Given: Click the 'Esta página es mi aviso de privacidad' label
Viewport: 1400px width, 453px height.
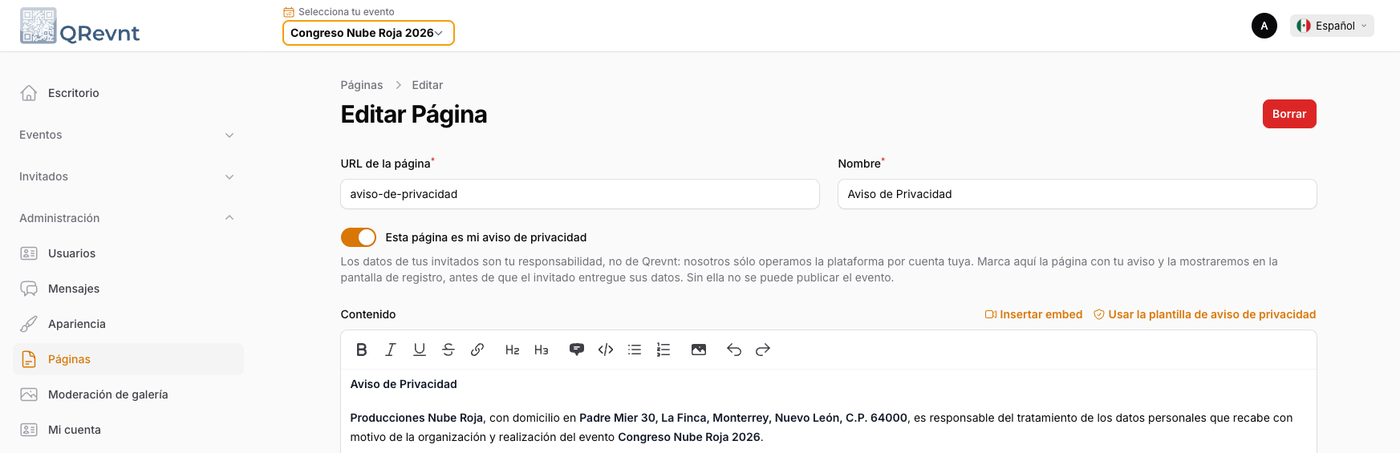Looking at the screenshot, I should tap(486, 237).
